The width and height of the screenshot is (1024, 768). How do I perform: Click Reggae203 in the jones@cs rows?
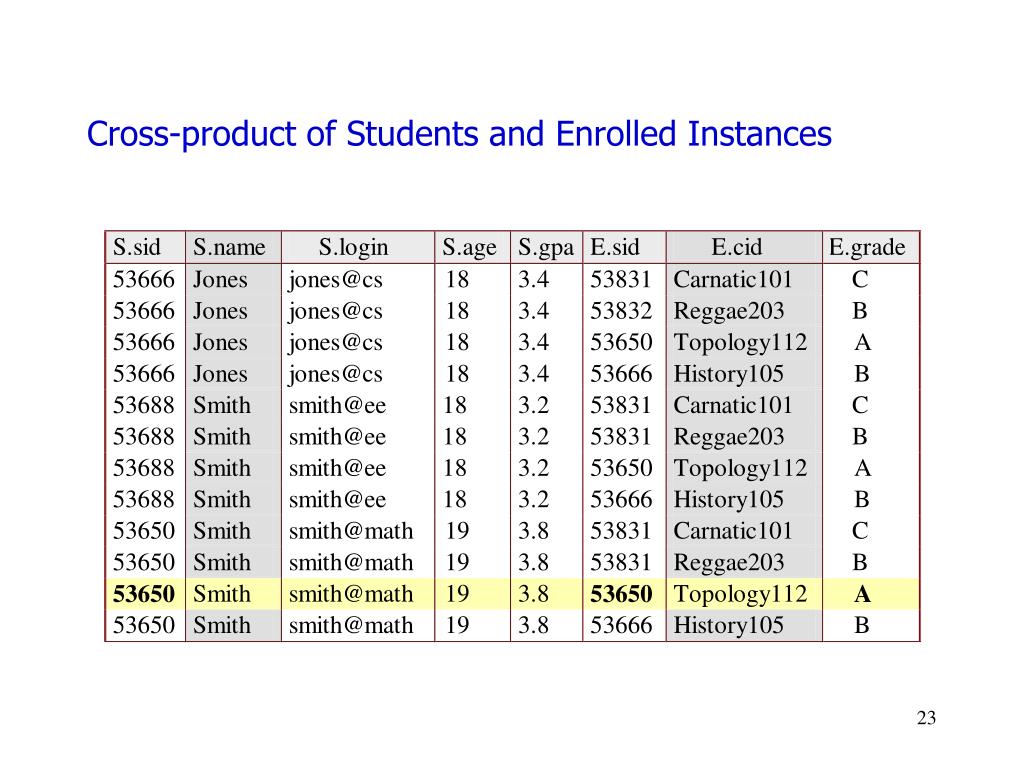click(x=729, y=311)
